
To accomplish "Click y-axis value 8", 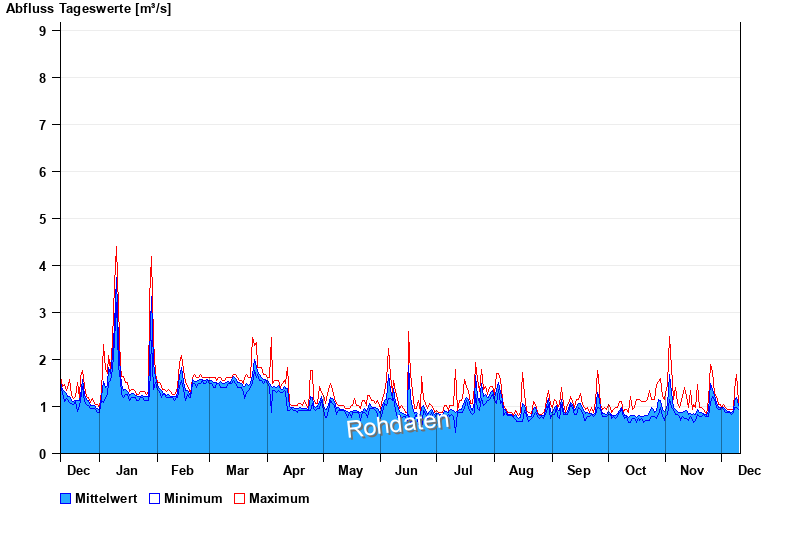I will click(42, 78).
